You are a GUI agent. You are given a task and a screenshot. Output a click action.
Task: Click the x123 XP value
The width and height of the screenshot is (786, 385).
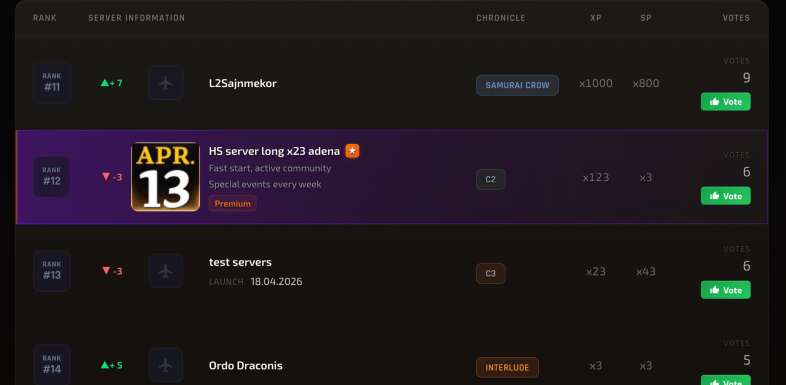[596, 177]
